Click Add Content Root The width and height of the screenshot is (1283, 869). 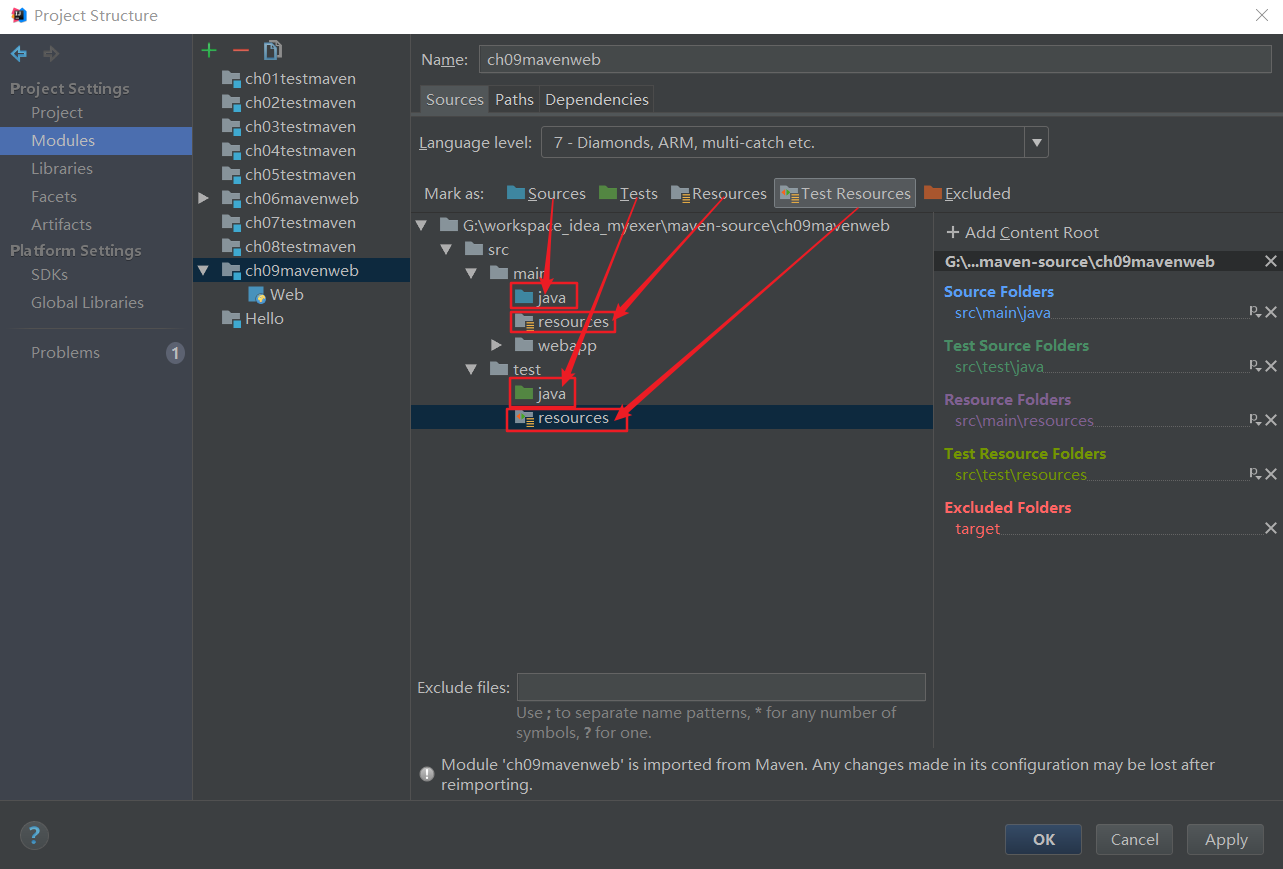click(1022, 233)
